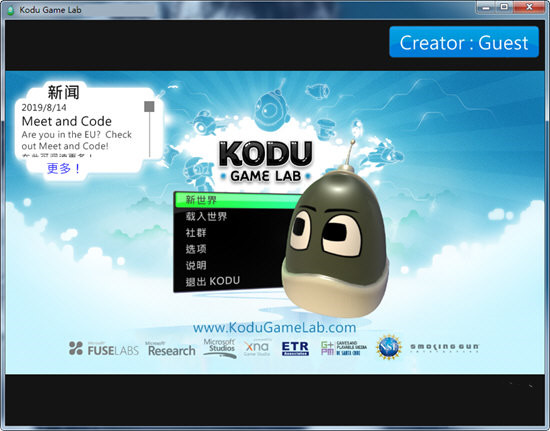Click the Kodu robot character
550x431 pixels.
(336, 238)
